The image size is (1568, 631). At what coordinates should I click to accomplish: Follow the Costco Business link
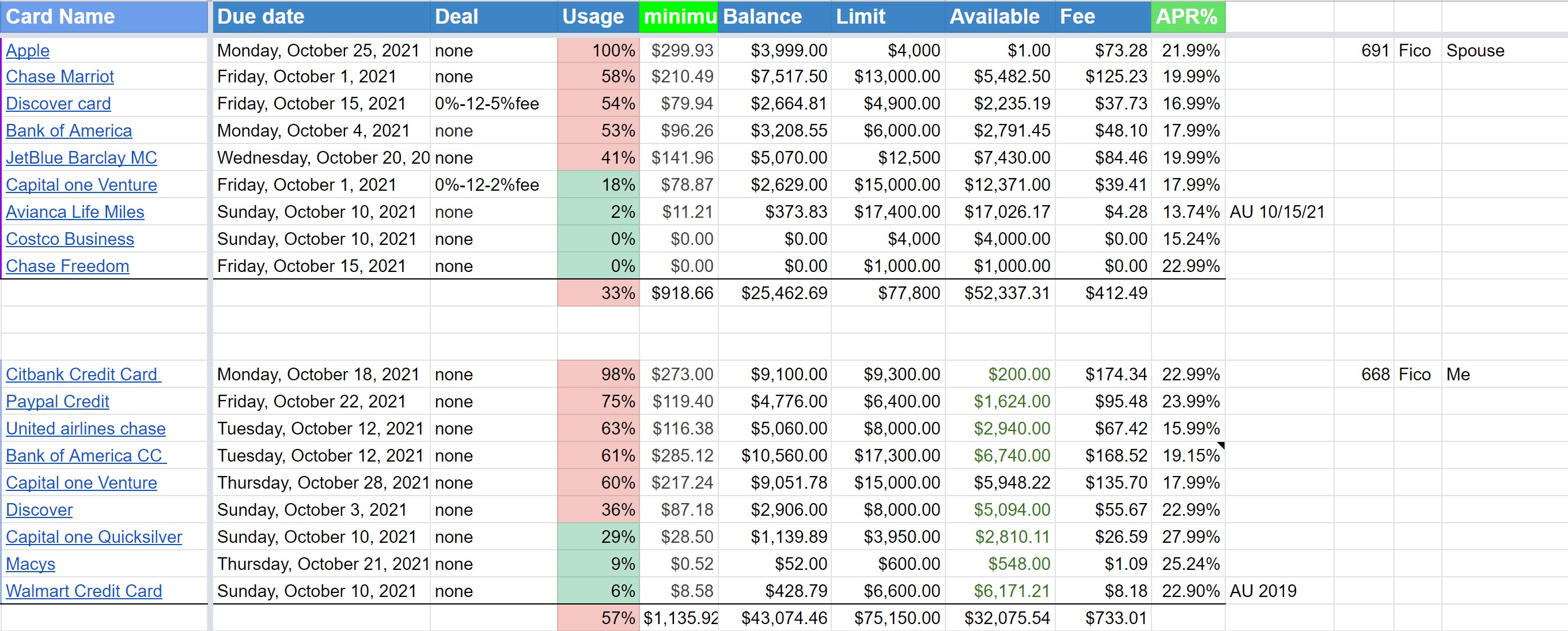[70, 239]
